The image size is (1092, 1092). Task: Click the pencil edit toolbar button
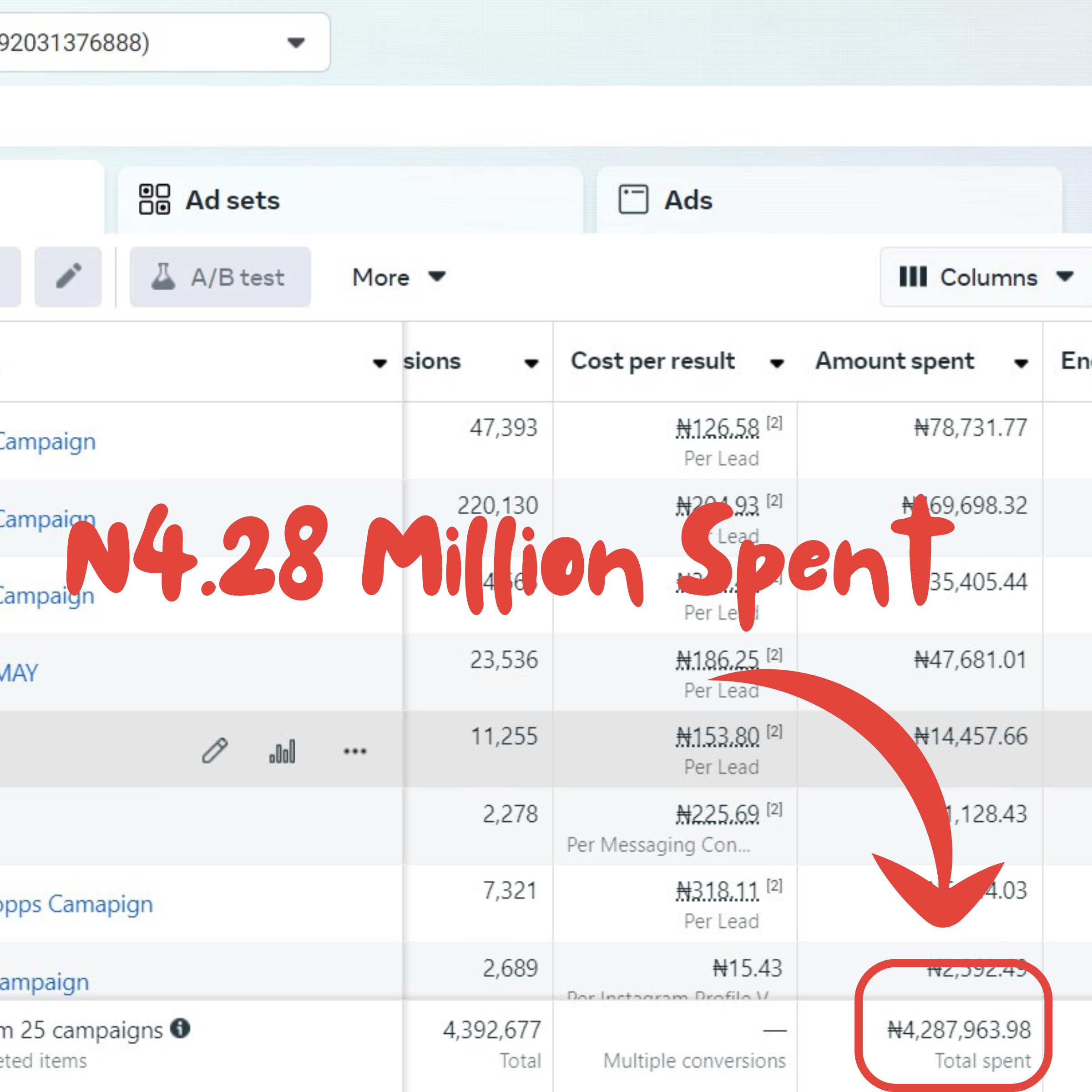(x=68, y=276)
